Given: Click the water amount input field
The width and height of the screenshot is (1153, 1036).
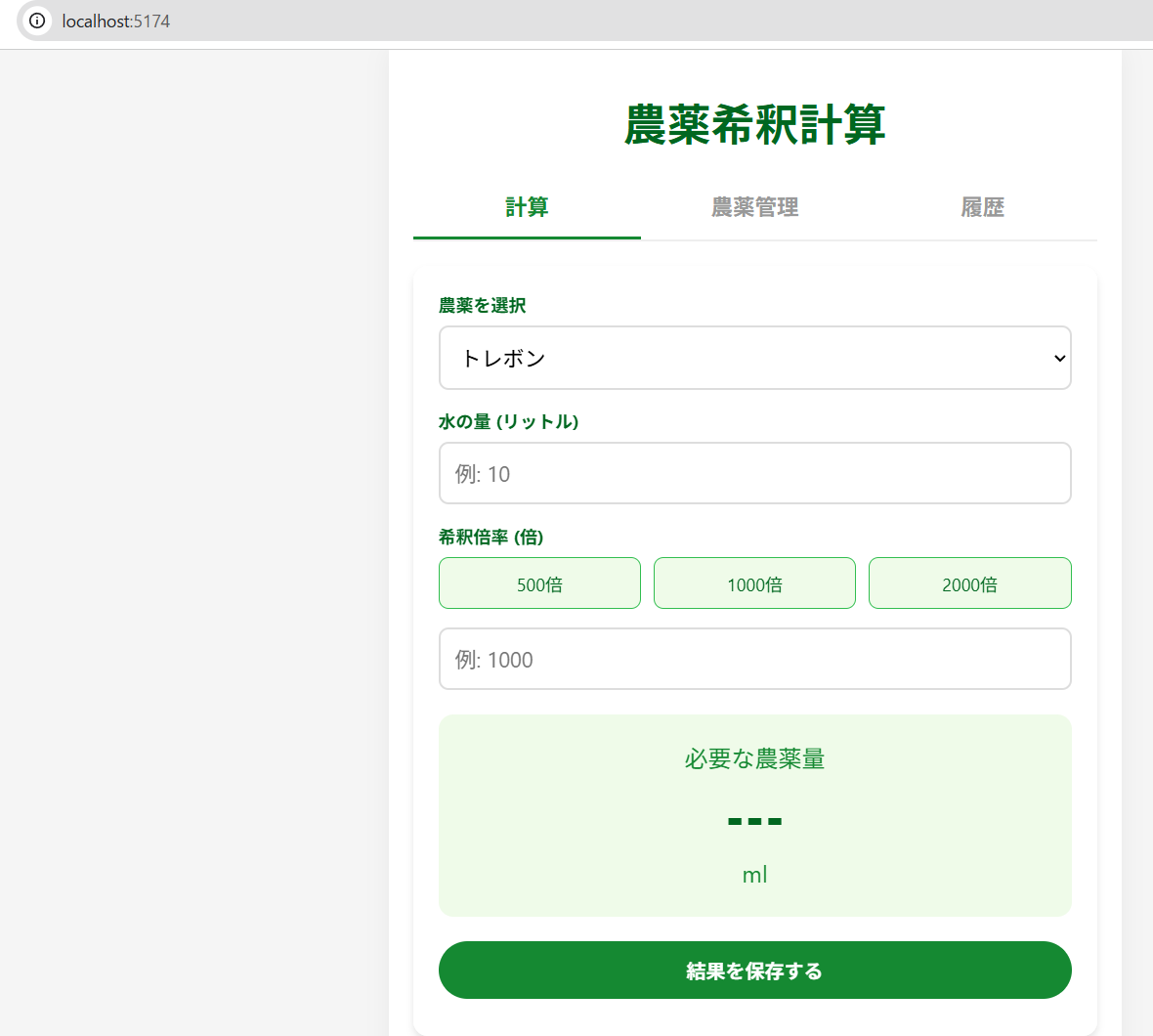Looking at the screenshot, I should [x=754, y=473].
